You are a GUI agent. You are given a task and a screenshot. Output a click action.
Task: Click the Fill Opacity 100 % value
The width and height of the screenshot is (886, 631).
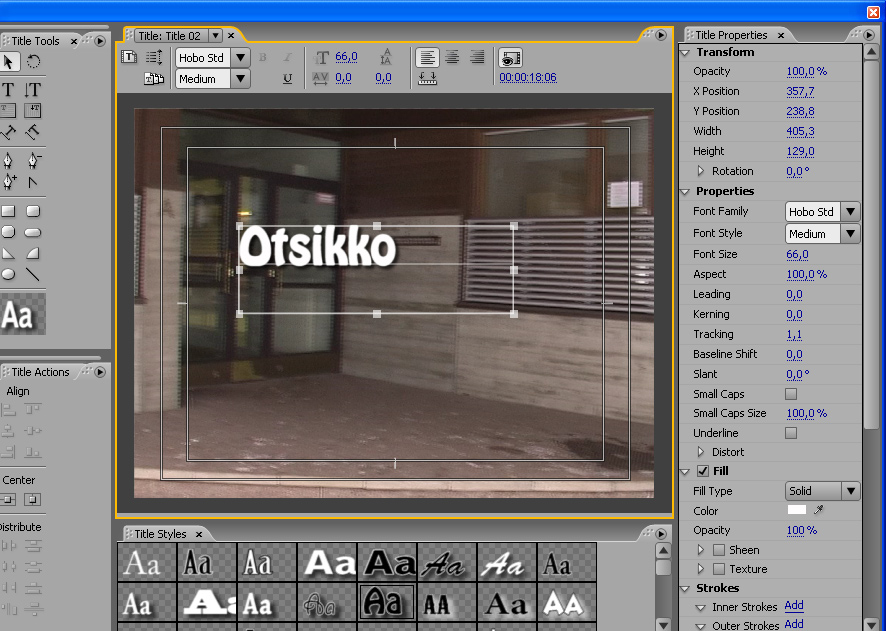point(801,530)
